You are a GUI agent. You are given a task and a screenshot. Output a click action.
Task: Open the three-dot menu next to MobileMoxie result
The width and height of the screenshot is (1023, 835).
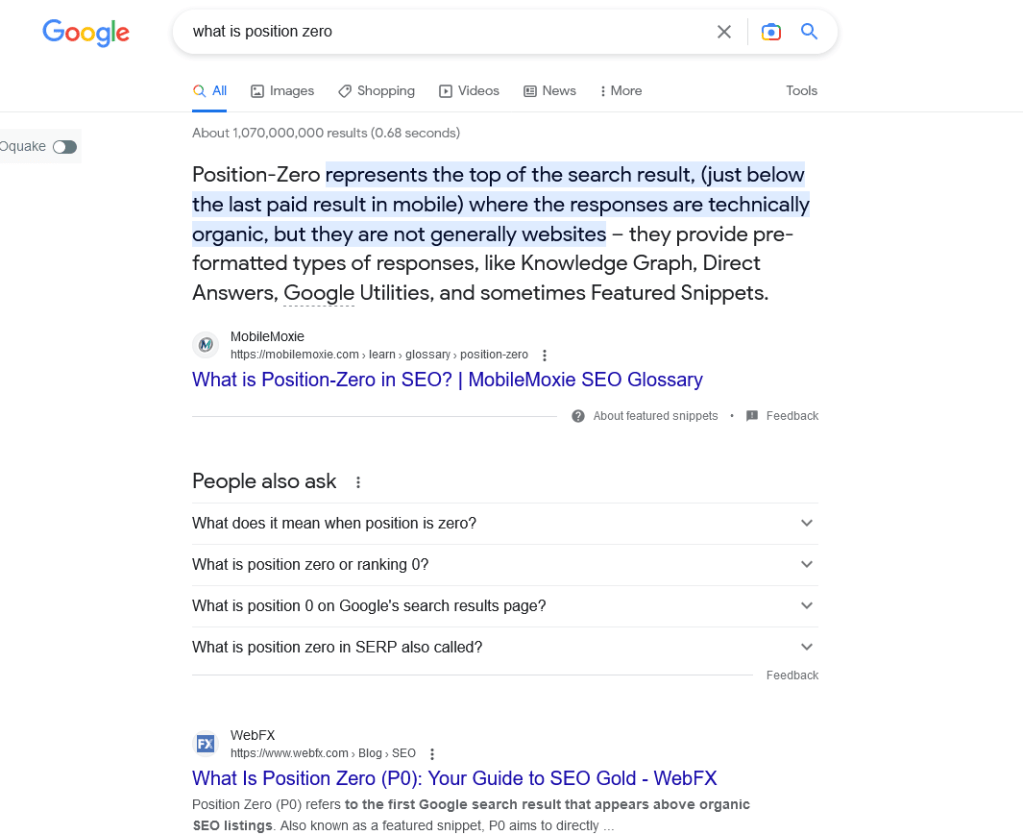[x=544, y=354]
